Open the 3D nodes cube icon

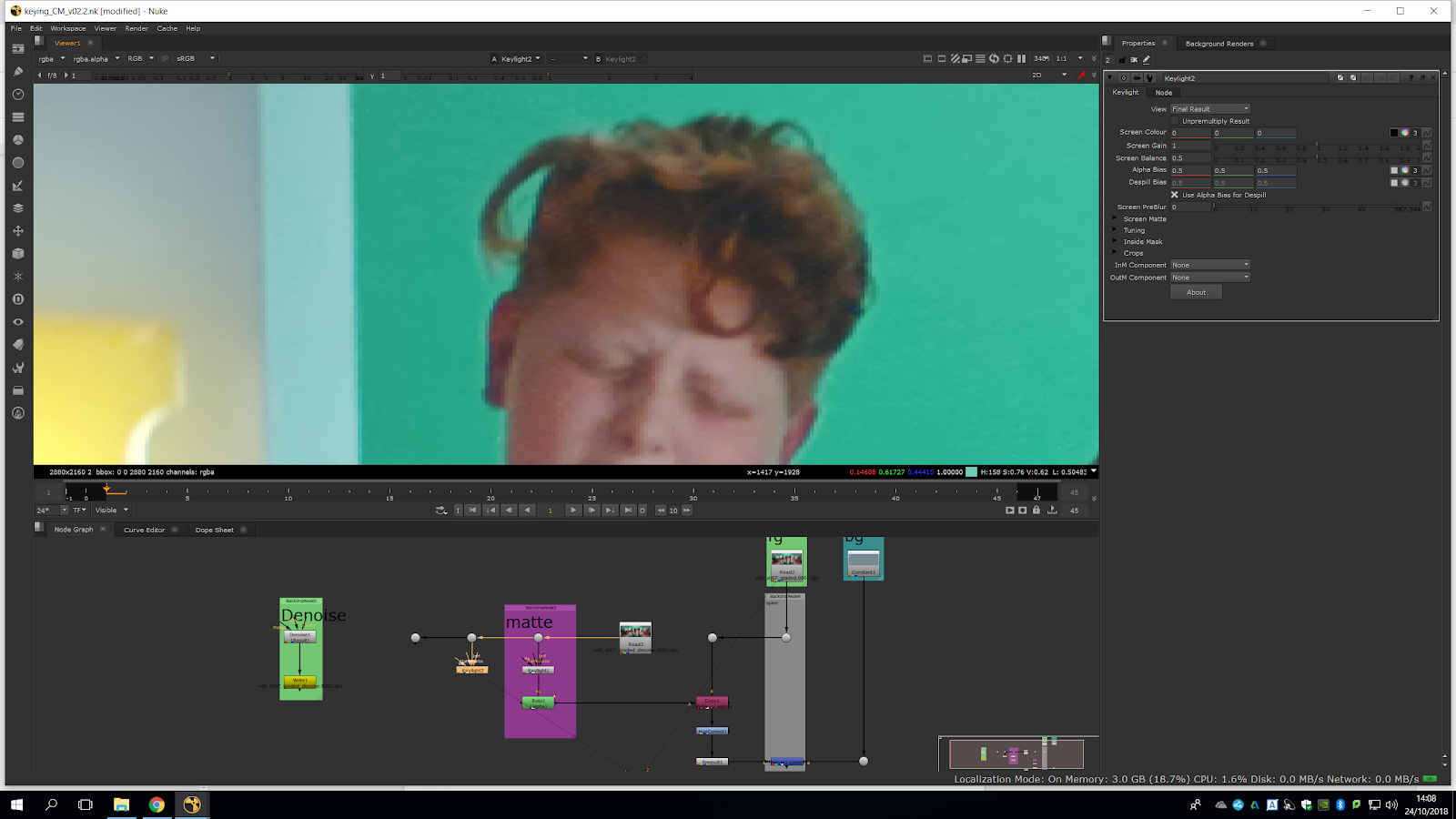[18, 254]
